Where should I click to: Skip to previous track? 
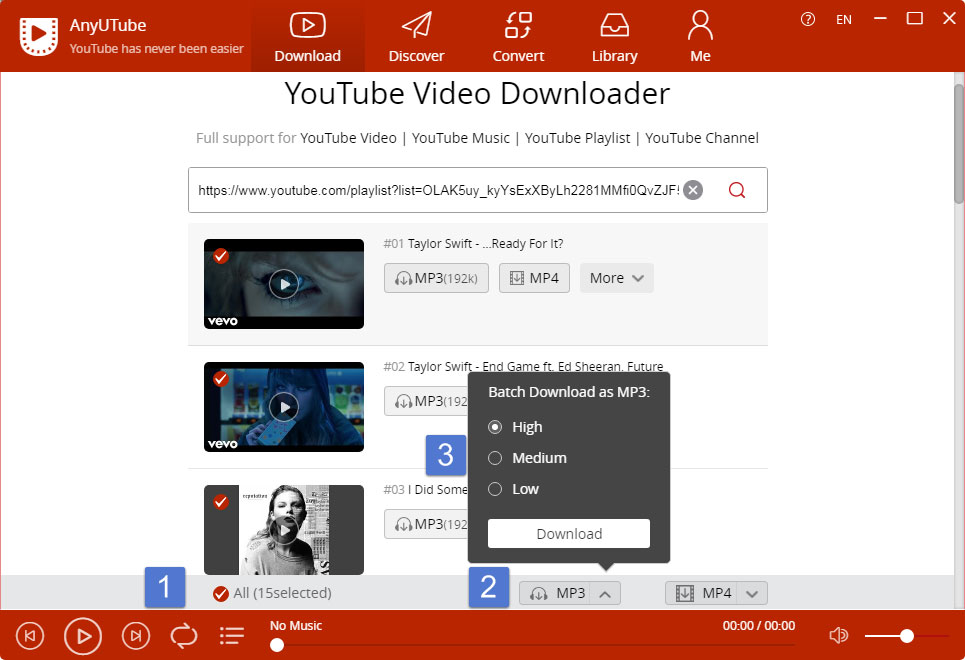click(30, 635)
